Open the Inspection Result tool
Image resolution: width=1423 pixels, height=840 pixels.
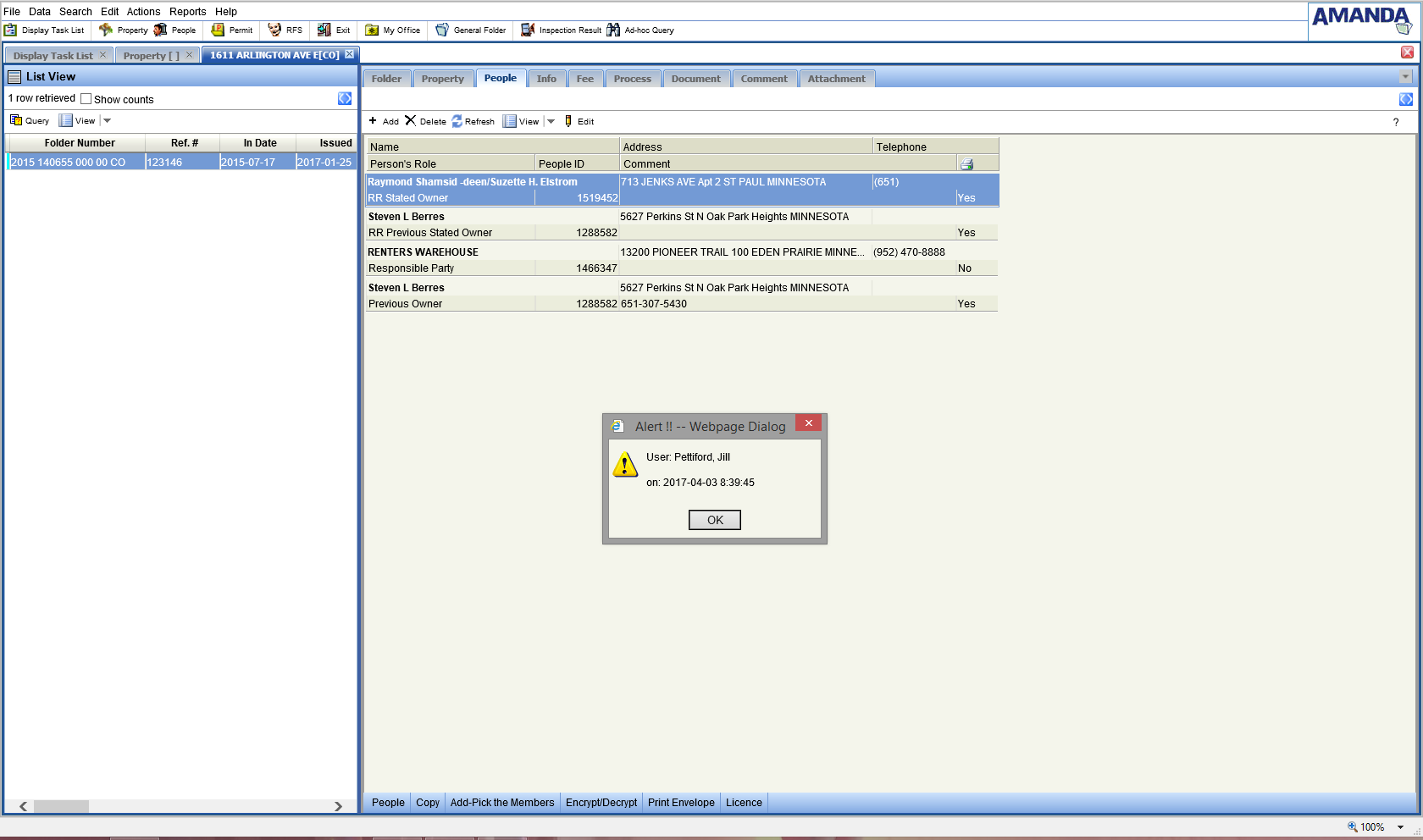point(528,30)
